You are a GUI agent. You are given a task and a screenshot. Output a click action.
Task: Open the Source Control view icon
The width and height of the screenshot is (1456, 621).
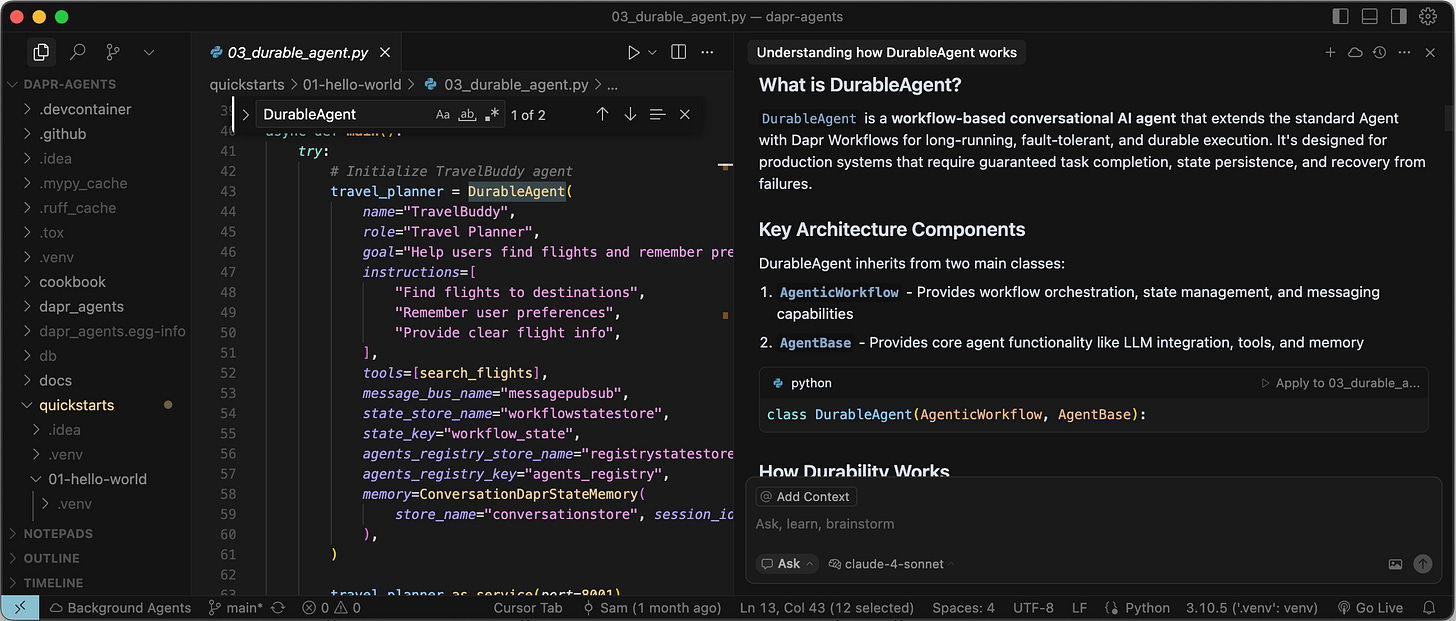113,52
